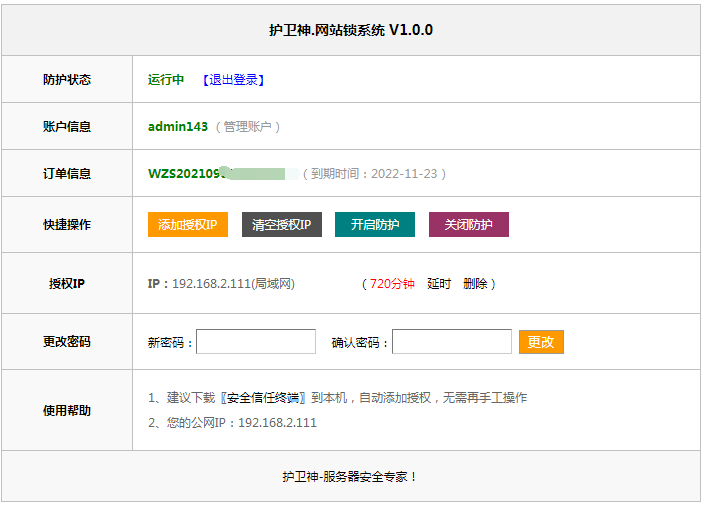Click the gray 清空授权IP button
The image size is (704, 507).
282,225
